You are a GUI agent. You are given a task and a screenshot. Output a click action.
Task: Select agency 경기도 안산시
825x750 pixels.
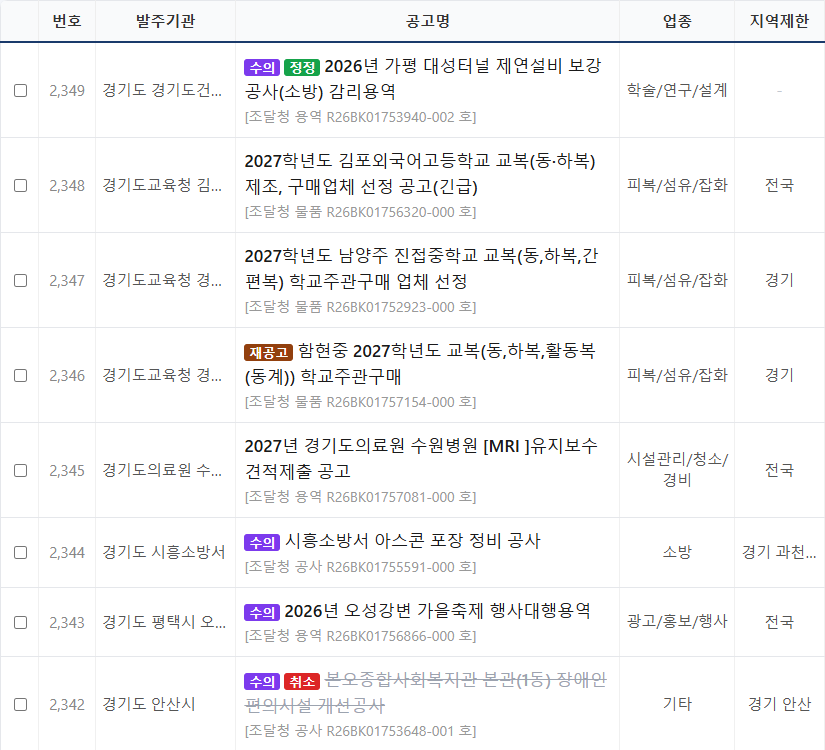(149, 705)
